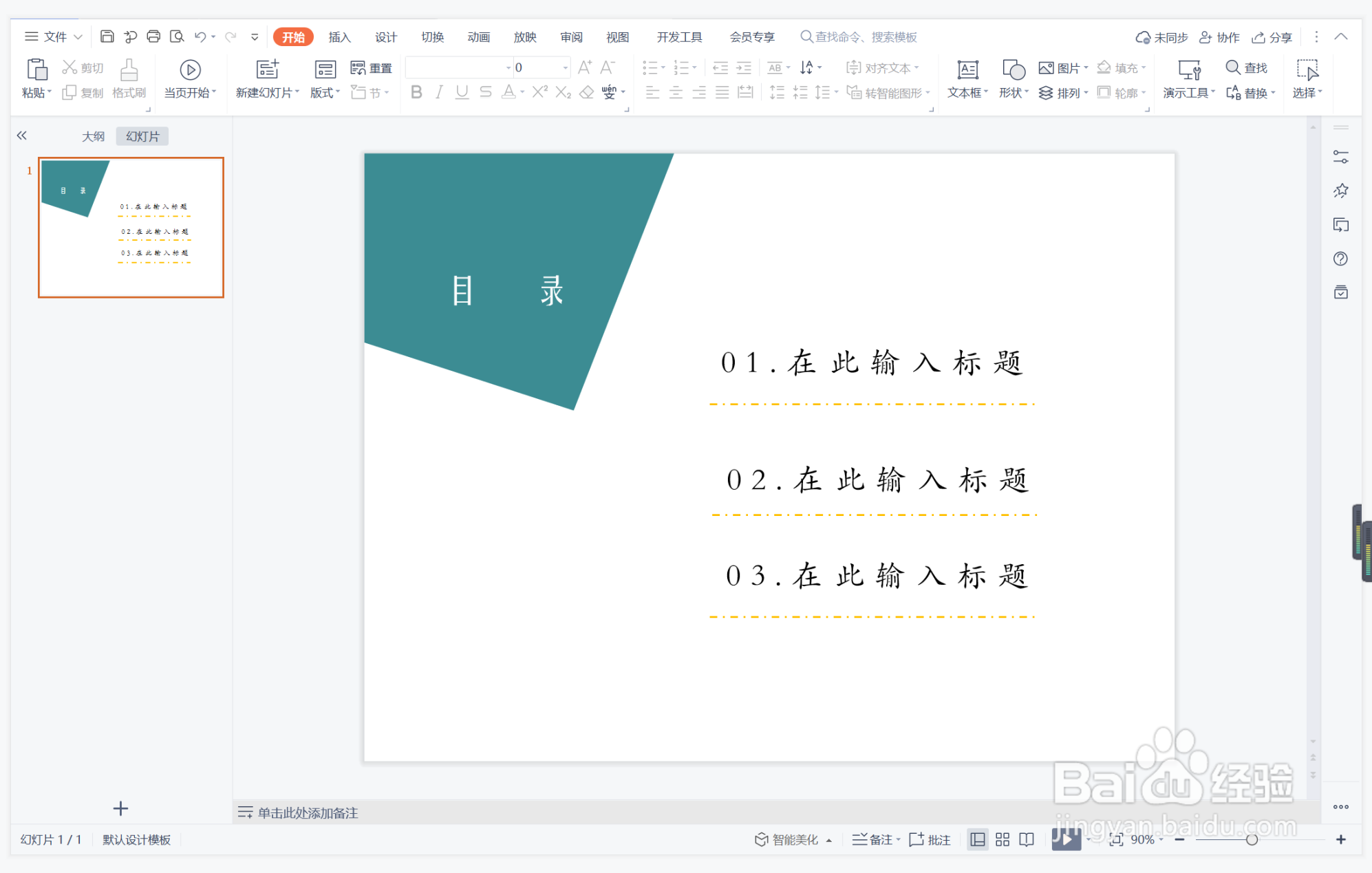
Task: Toggle normal view button in status bar
Action: point(978,839)
